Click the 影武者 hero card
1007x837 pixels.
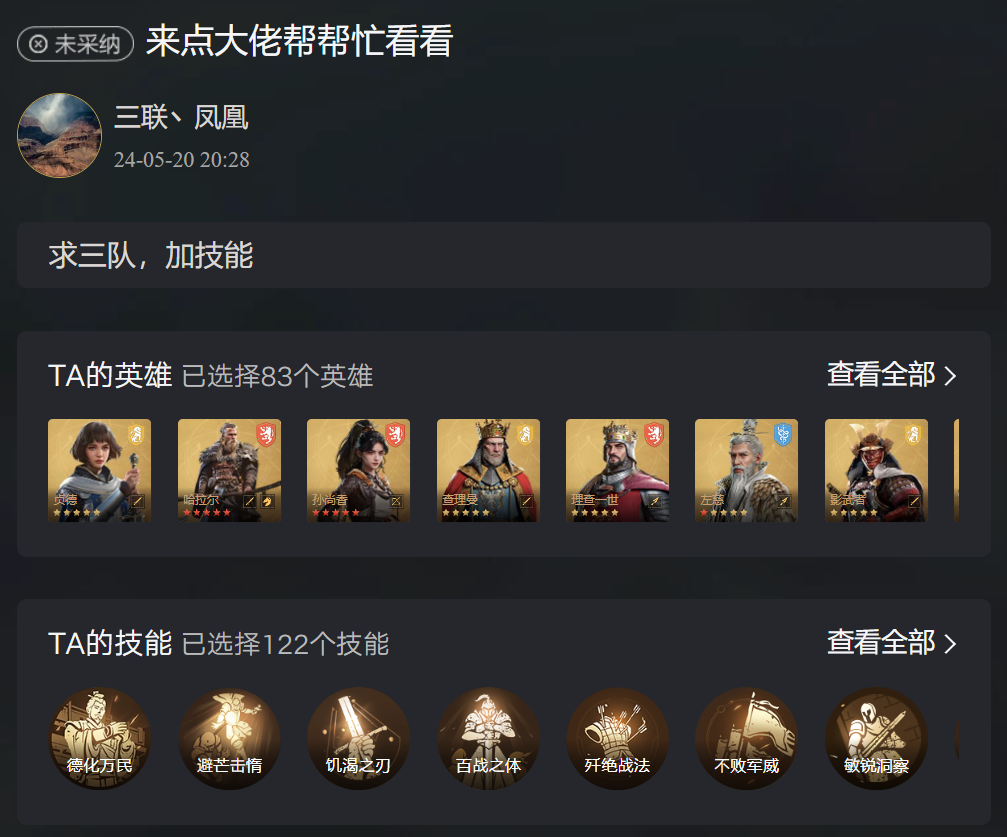click(876, 470)
